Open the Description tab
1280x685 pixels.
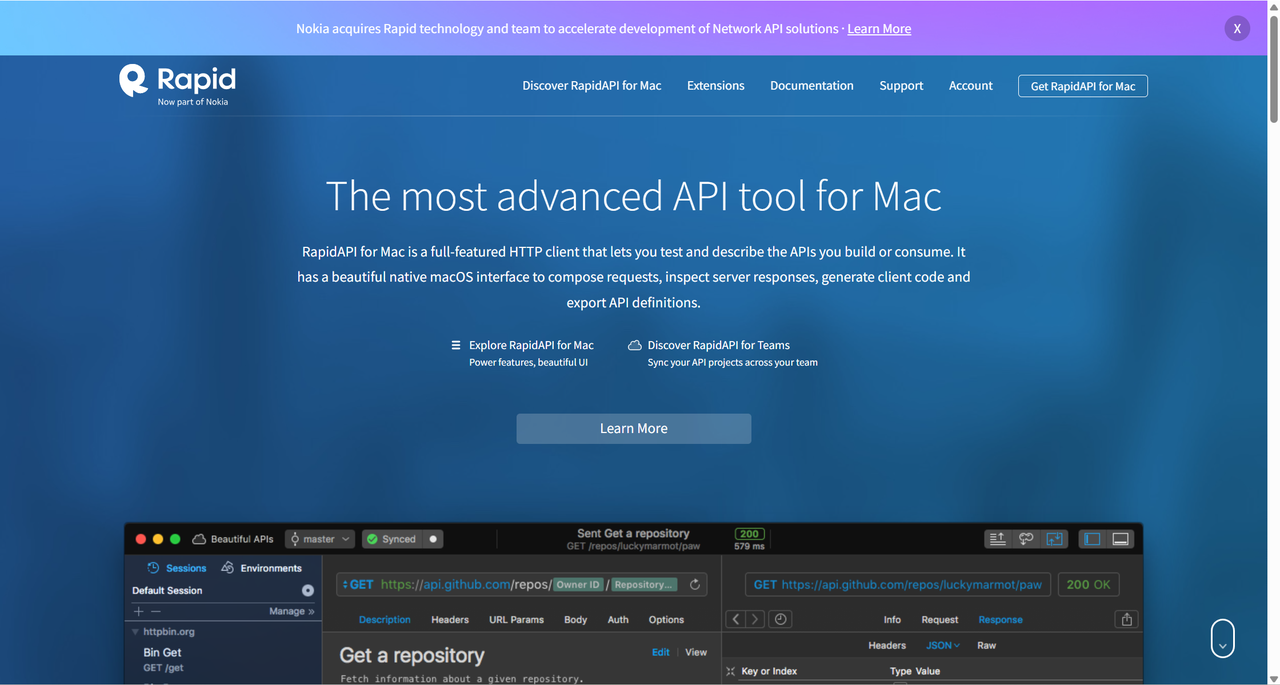pos(385,620)
